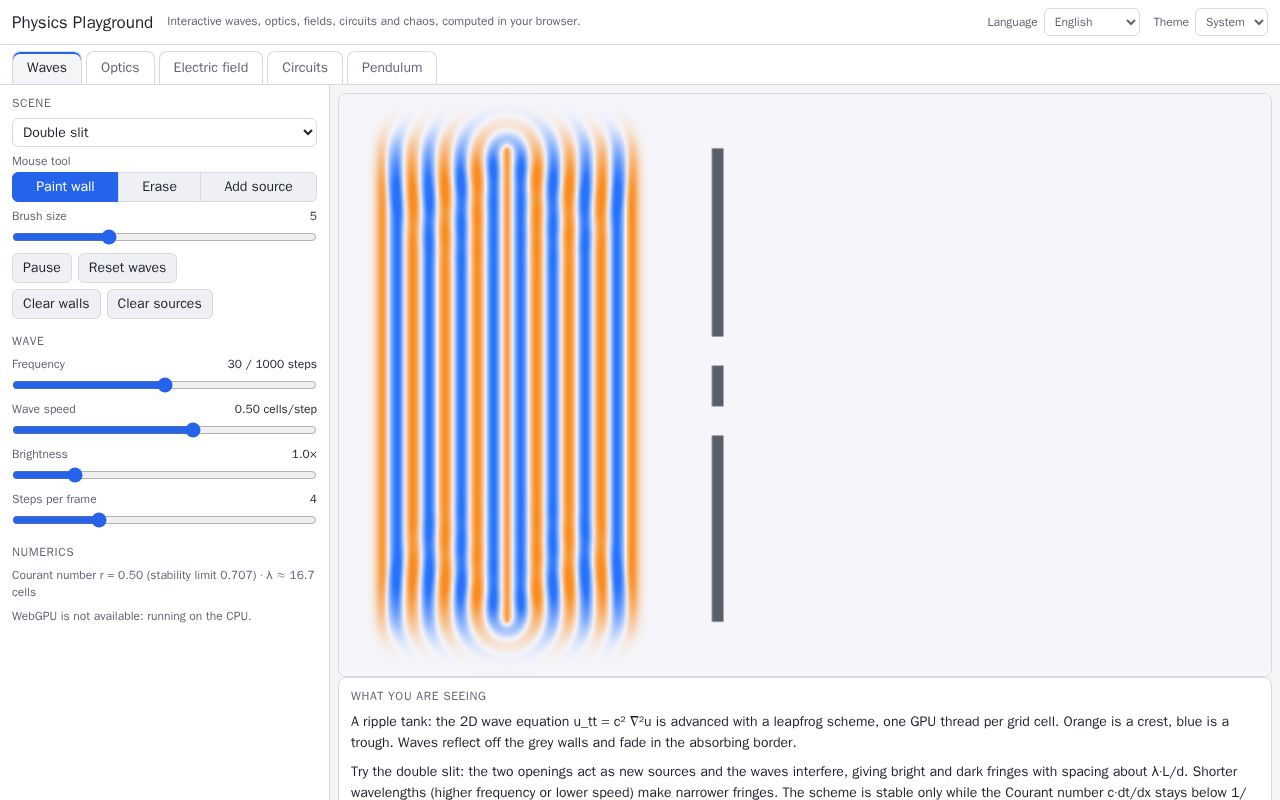Adjust the Wave speed slider
Image resolution: width=1280 pixels, height=800 pixels.
164,430
